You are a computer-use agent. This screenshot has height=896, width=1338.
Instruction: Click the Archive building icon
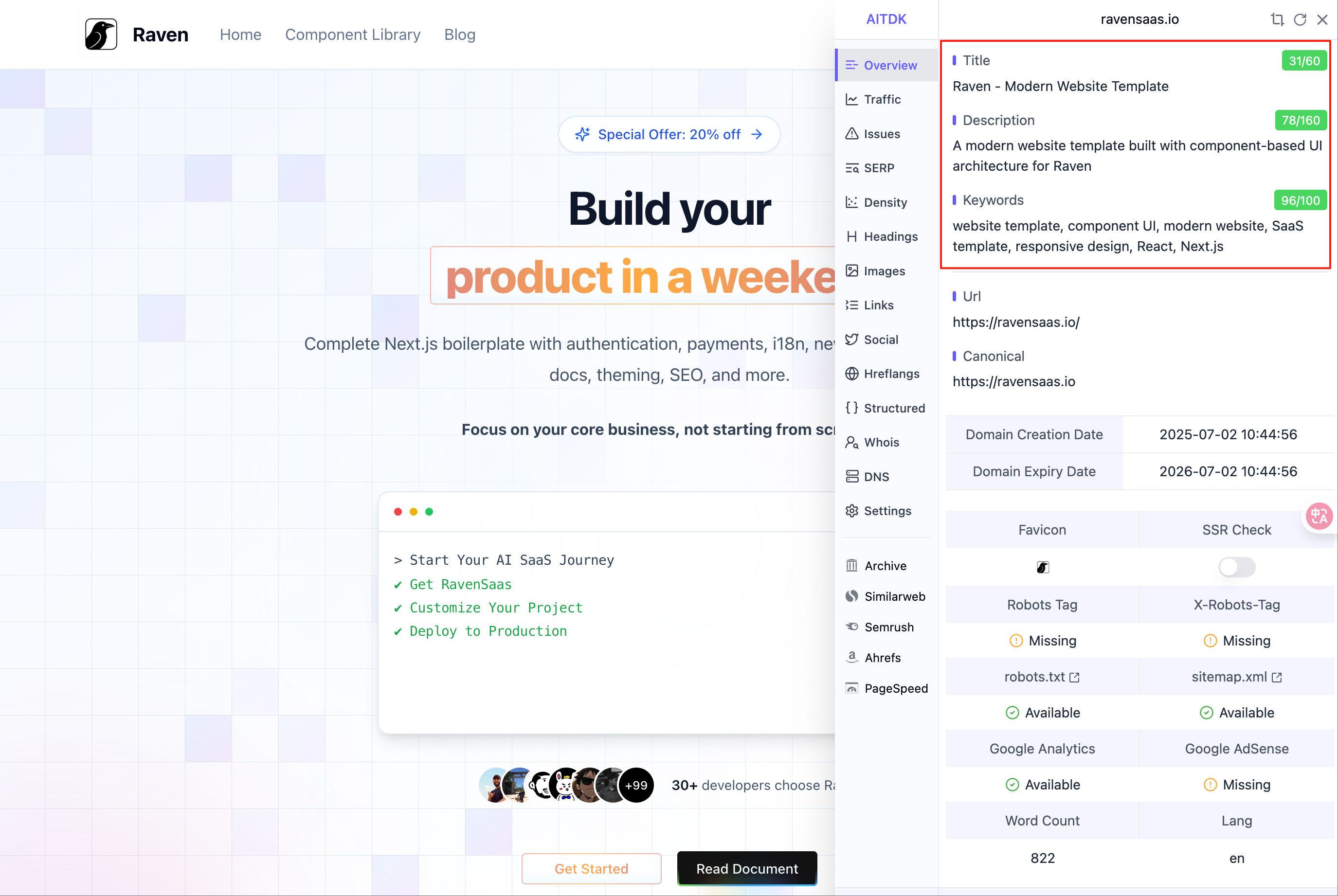(851, 566)
